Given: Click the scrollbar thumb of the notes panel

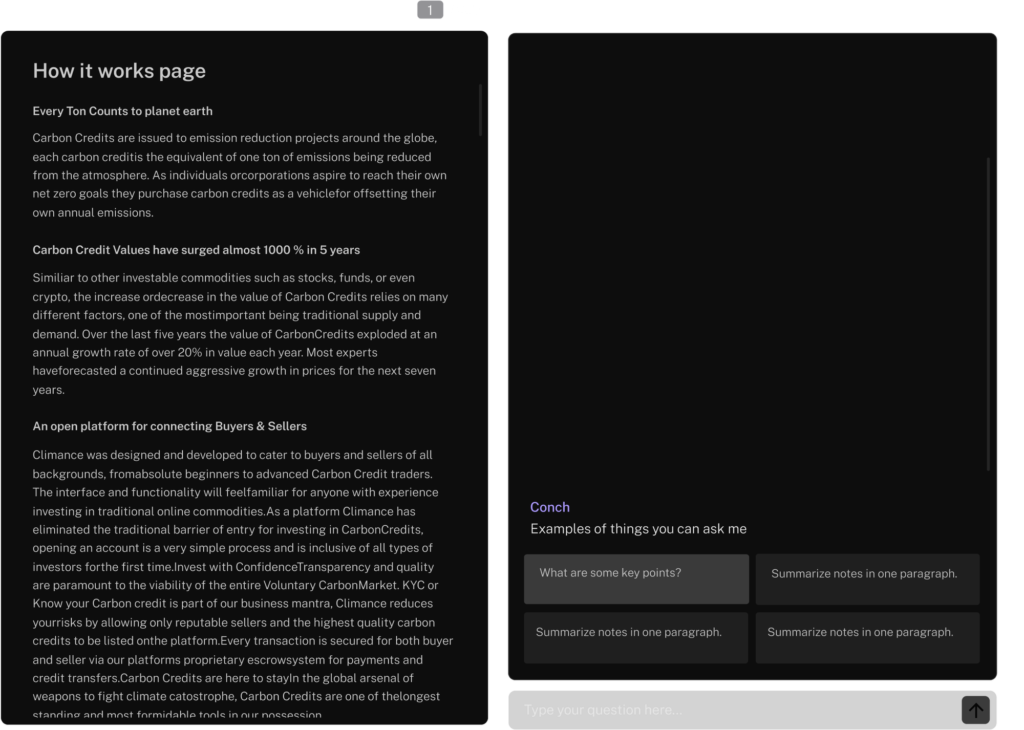Looking at the screenshot, I should coord(480,110).
